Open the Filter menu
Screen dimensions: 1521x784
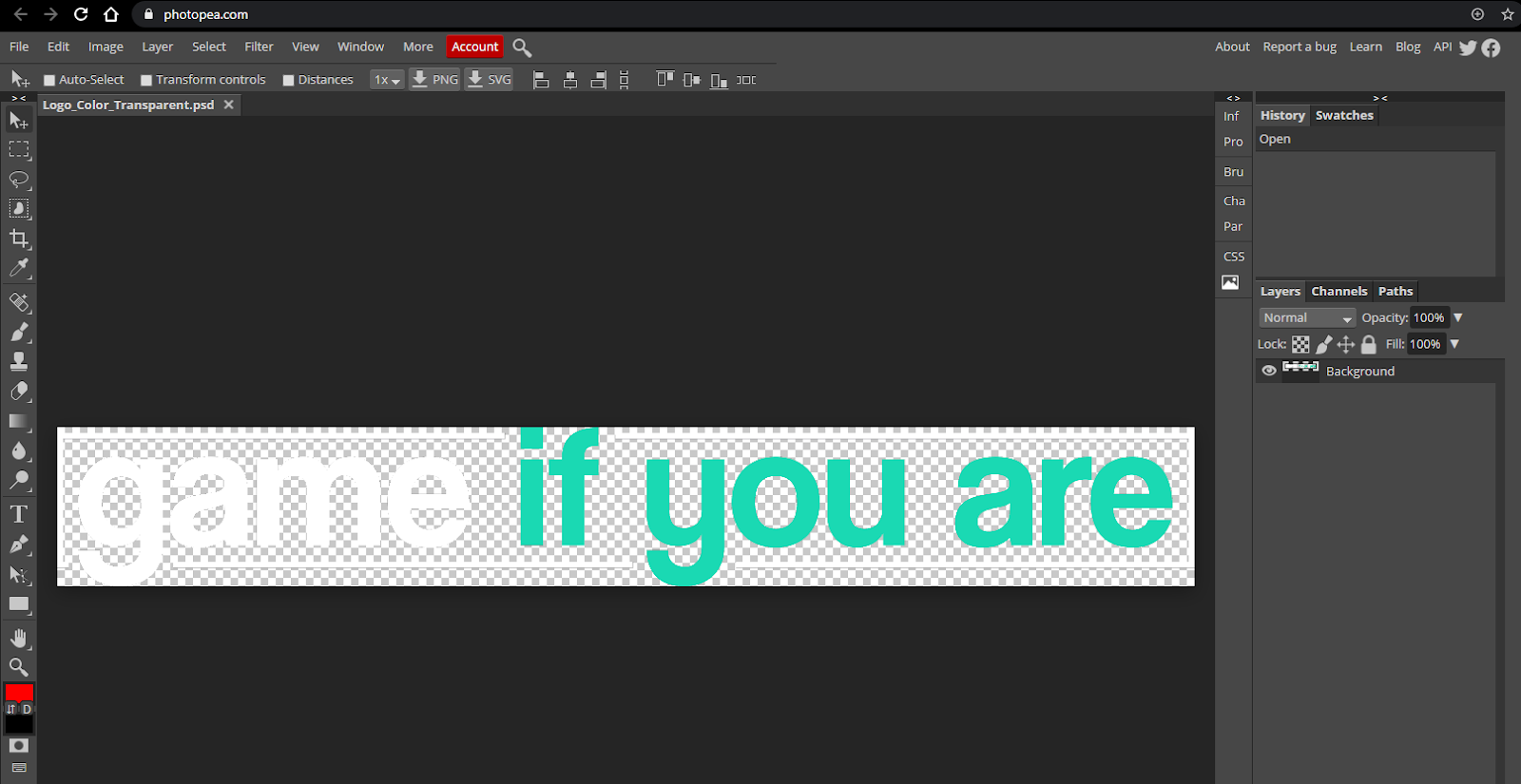click(x=259, y=47)
